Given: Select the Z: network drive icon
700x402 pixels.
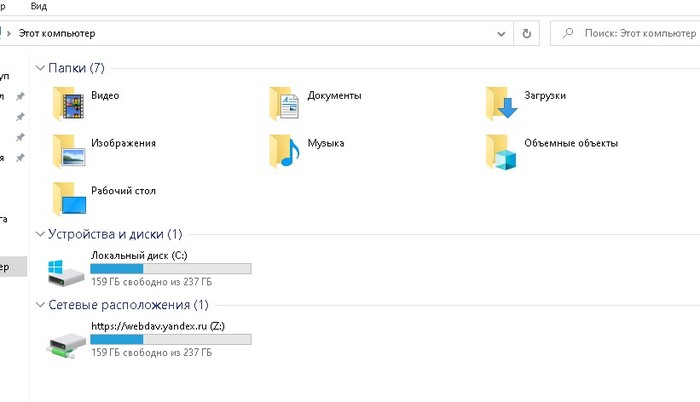Looking at the screenshot, I should [68, 342].
